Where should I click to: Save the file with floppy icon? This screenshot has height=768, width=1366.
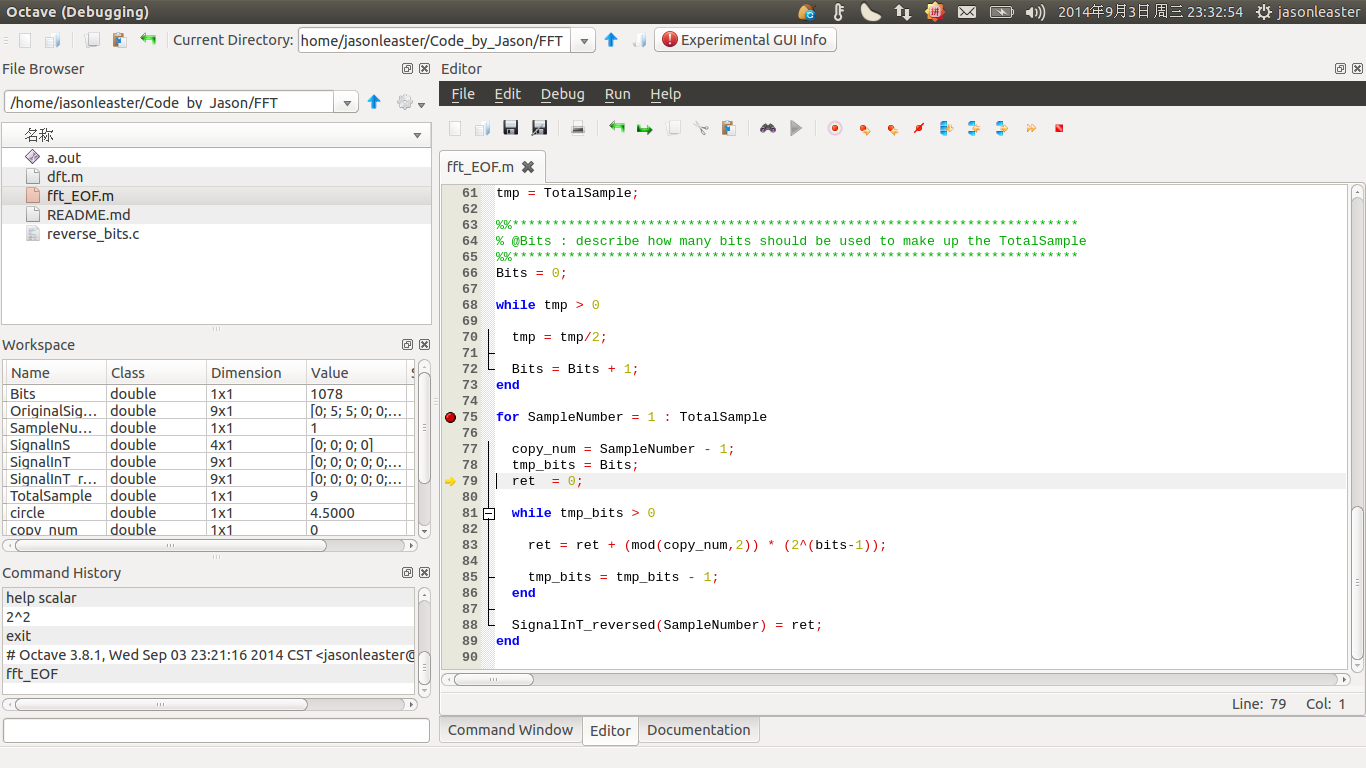(x=510, y=128)
